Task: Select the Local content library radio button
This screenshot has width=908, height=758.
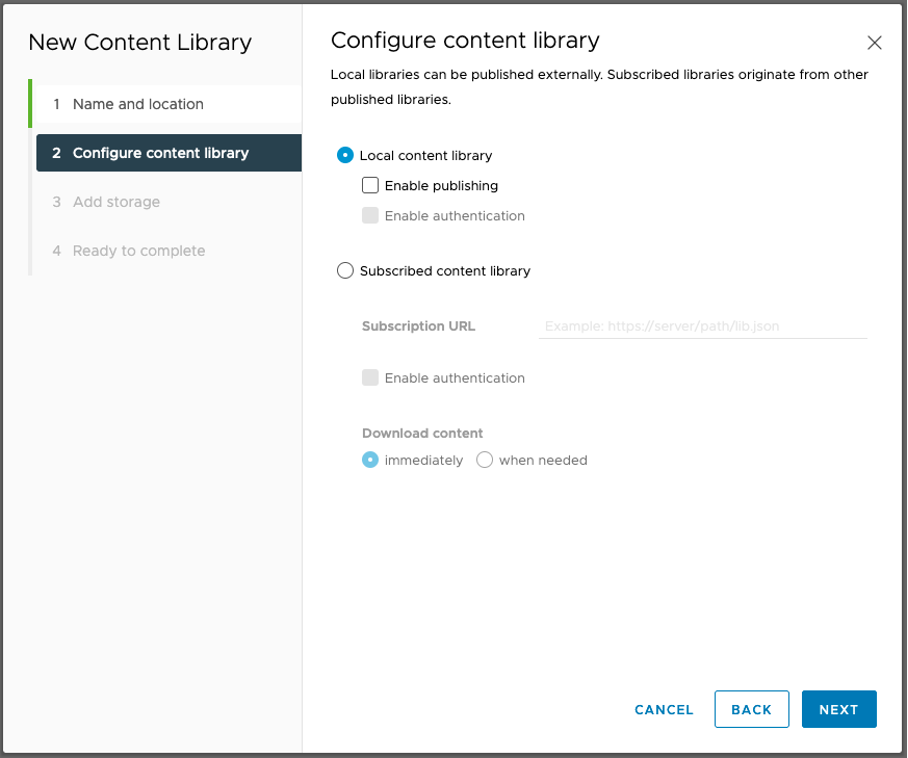Action: tap(345, 155)
